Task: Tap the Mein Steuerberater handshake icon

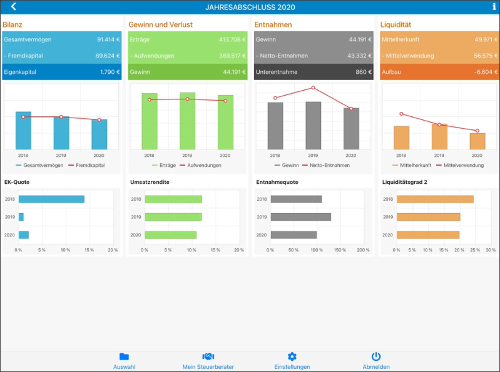Action: pos(208,356)
